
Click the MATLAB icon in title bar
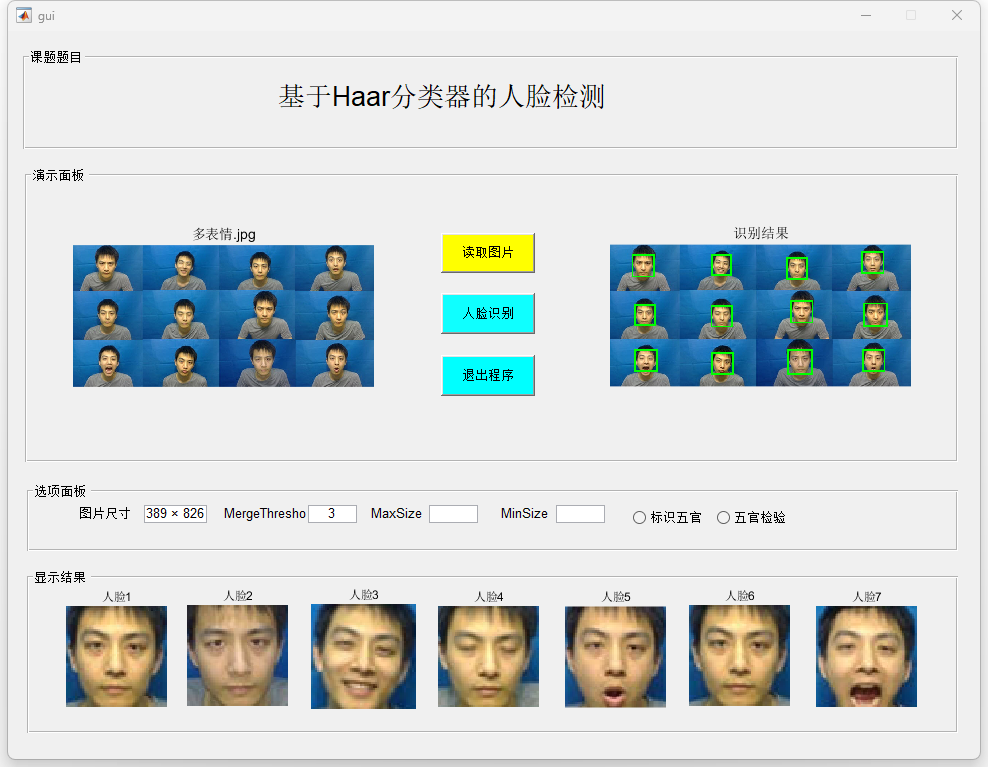pyautogui.click(x=23, y=15)
